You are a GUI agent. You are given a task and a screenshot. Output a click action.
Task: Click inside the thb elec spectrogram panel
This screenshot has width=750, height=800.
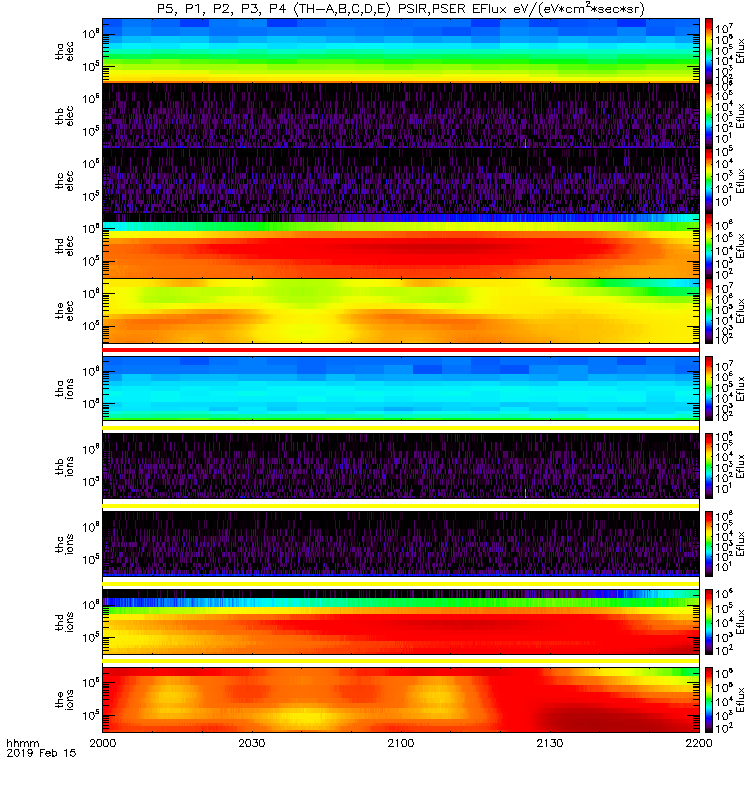pyautogui.click(x=401, y=115)
